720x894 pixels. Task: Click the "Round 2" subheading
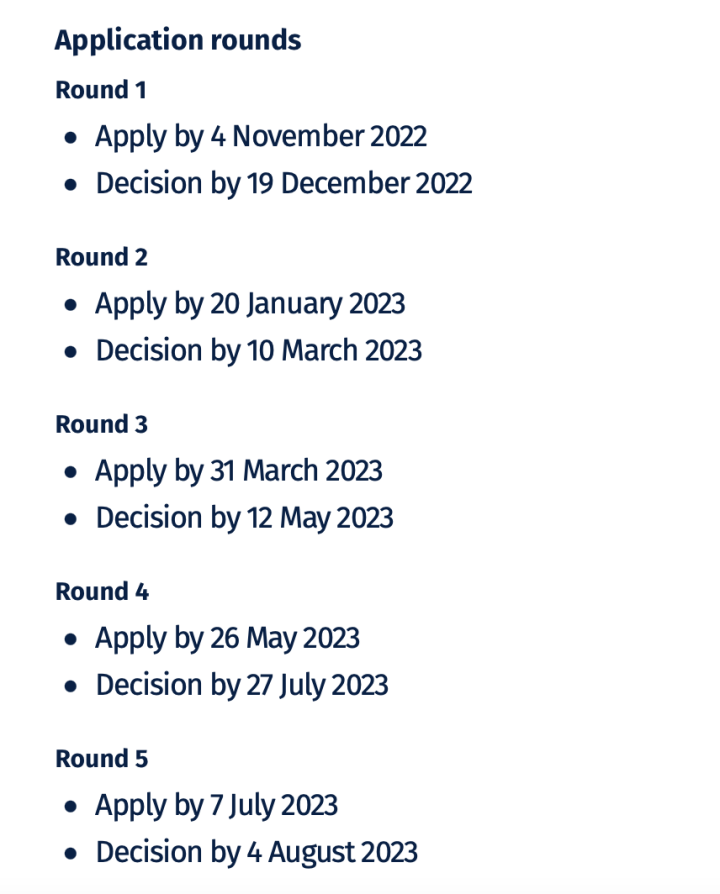[101, 257]
